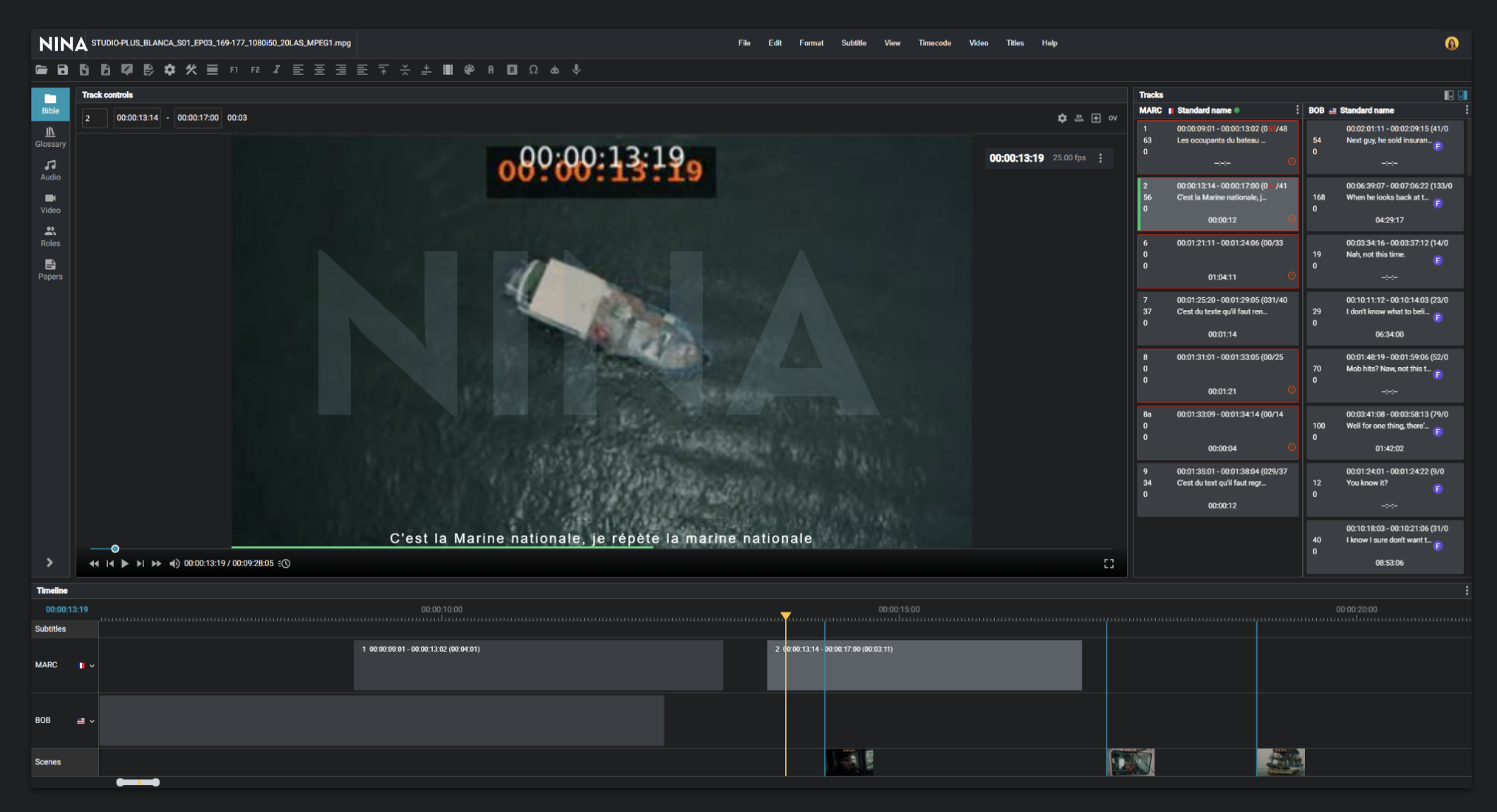The image size is (1497, 812).
Task: Open the Timecode menu
Action: pyautogui.click(x=934, y=43)
